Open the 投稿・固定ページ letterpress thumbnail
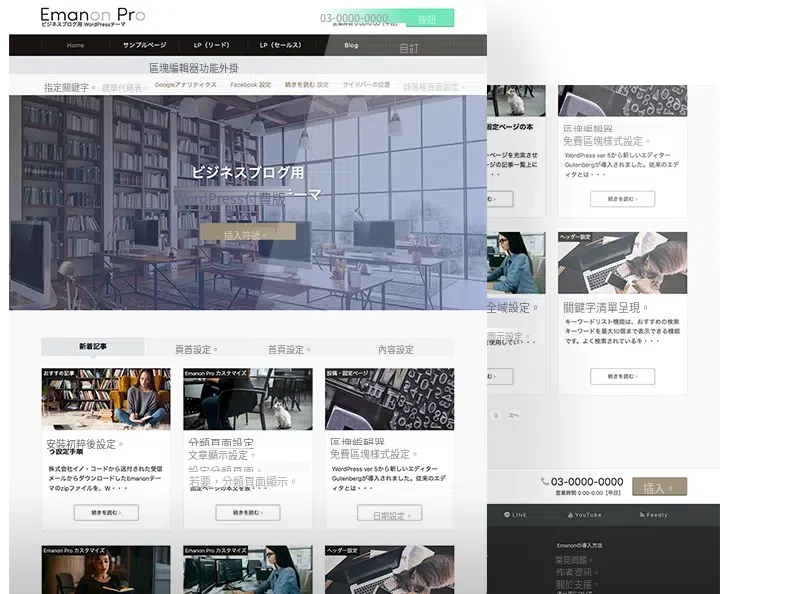 pyautogui.click(x=389, y=399)
